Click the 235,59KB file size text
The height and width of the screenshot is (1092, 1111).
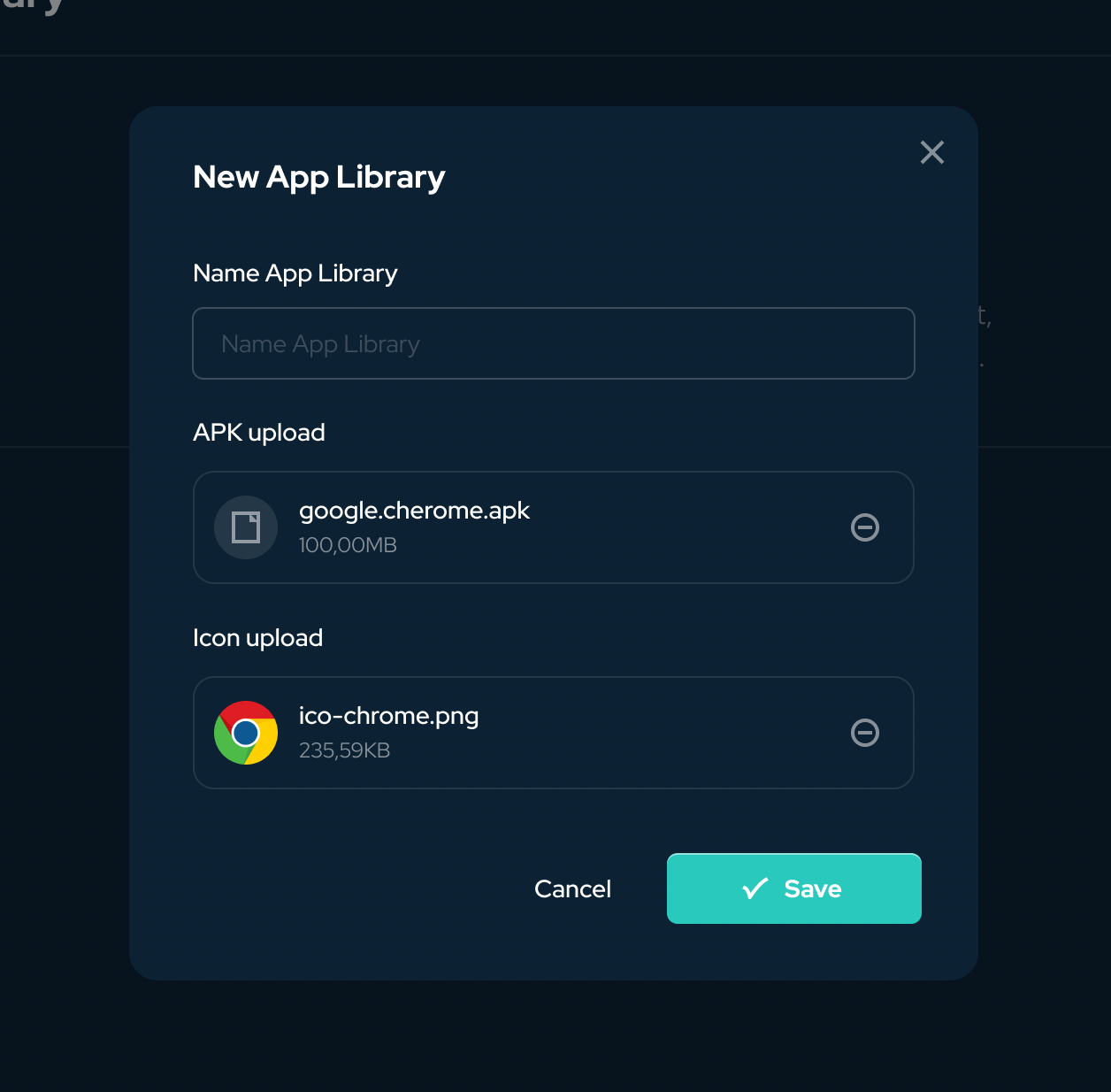pos(344,750)
